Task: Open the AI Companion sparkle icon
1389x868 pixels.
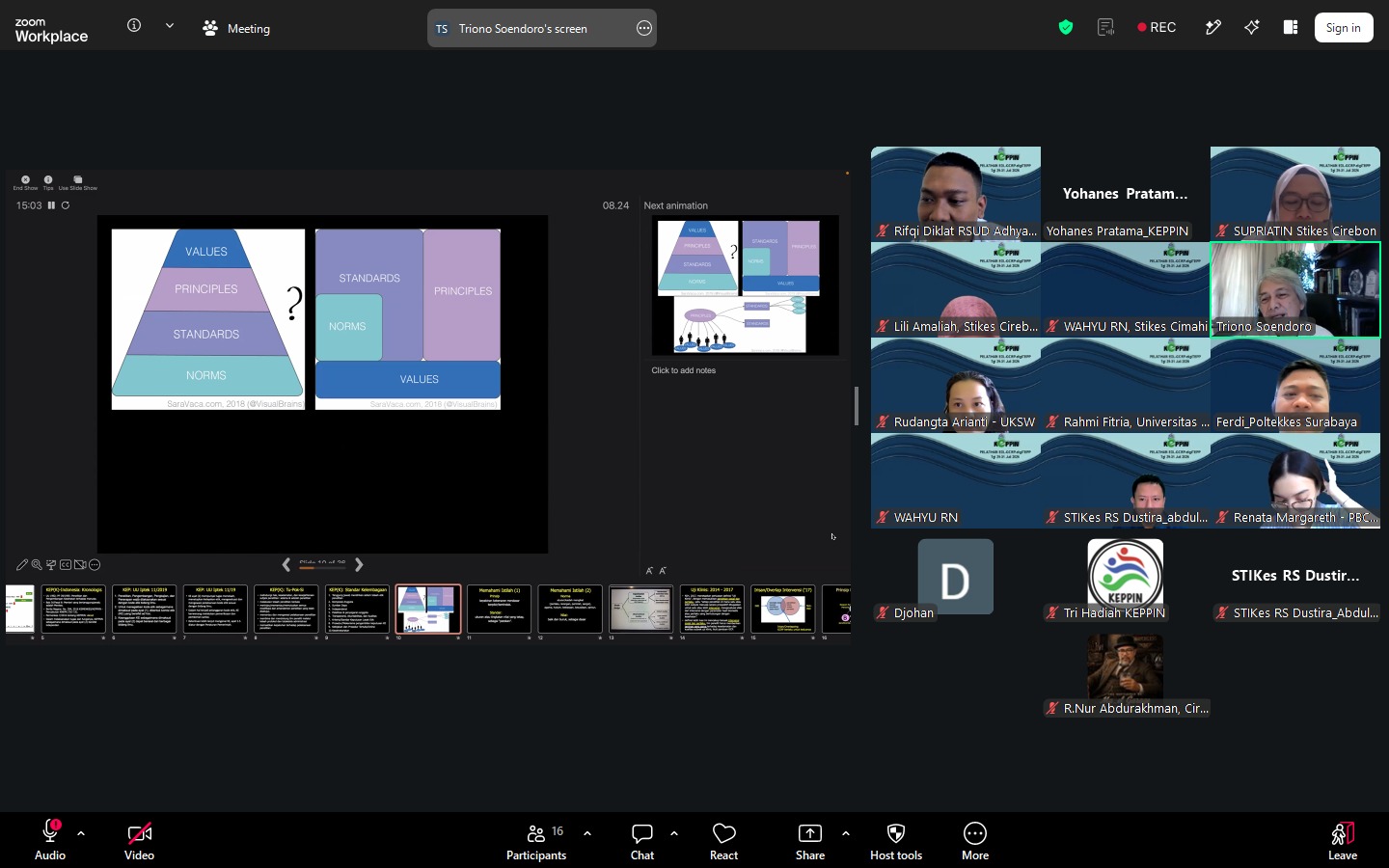Action: (1252, 27)
